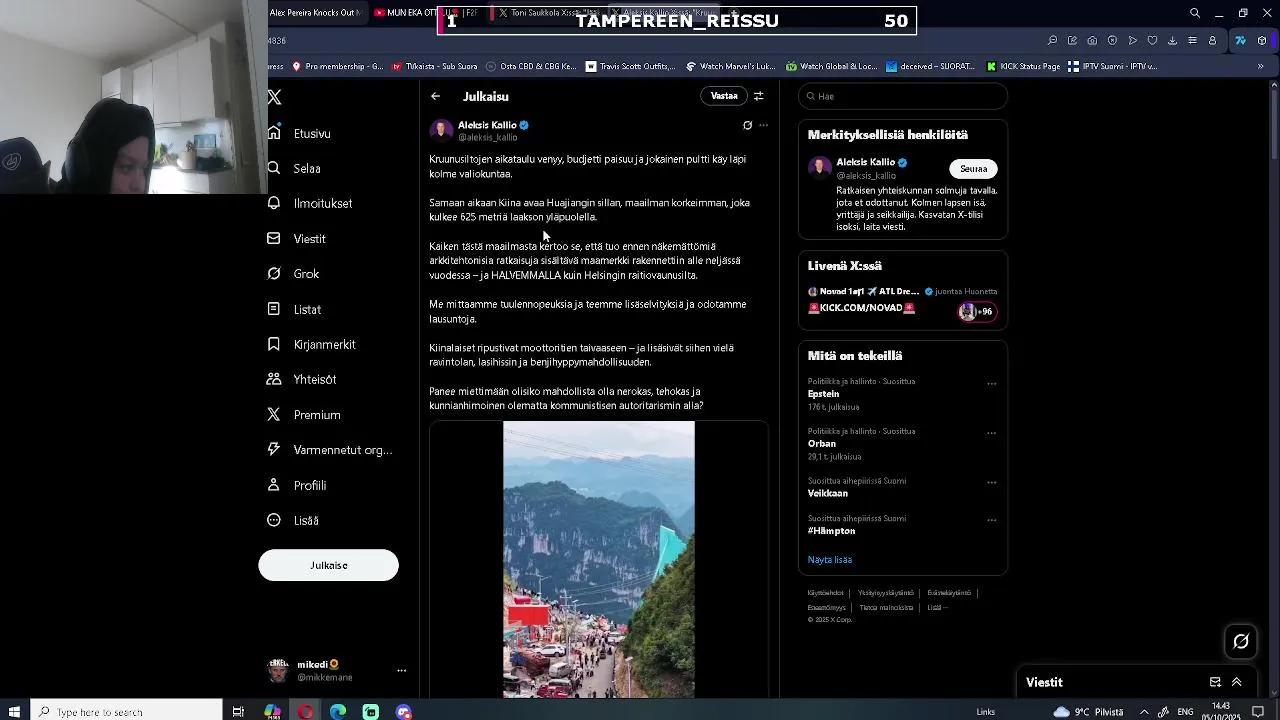The image size is (1280, 720).
Task: Open account menu dots next to mikedi
Action: point(401,670)
